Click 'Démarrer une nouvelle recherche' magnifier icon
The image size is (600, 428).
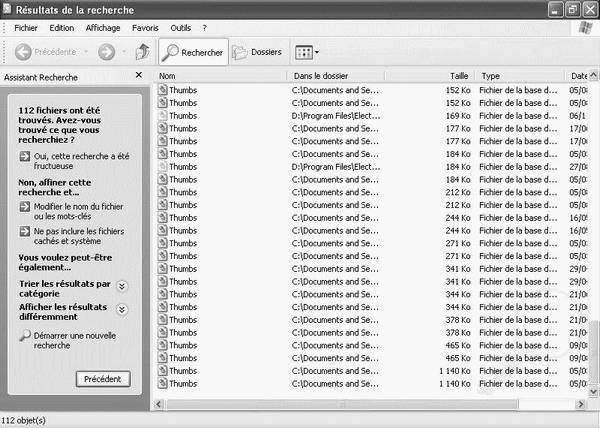[x=25, y=335]
